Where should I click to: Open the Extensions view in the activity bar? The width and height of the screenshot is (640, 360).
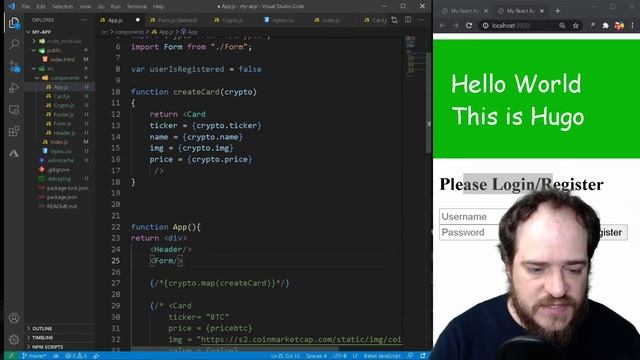tap(14, 131)
